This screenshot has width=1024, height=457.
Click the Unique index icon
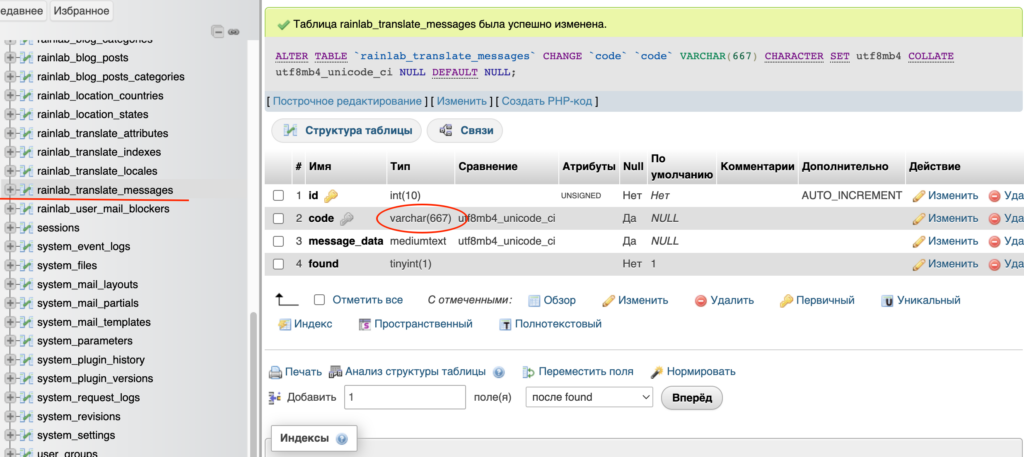(887, 300)
